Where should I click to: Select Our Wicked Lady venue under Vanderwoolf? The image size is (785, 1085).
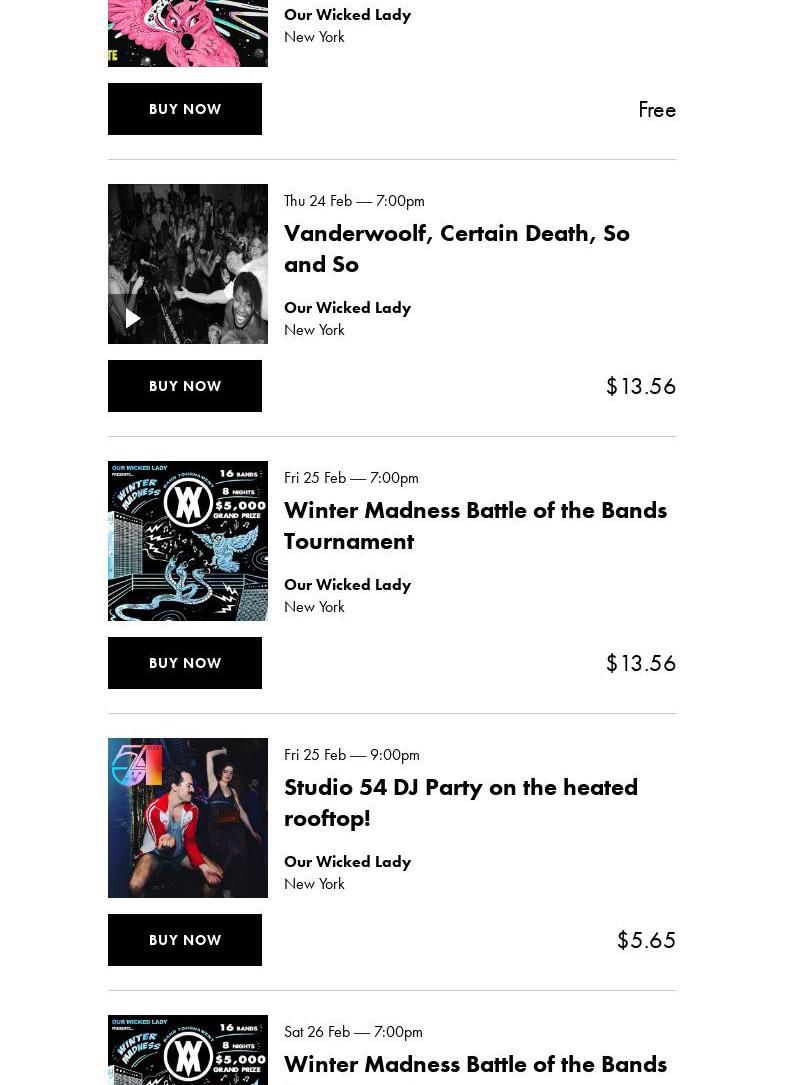348,308
